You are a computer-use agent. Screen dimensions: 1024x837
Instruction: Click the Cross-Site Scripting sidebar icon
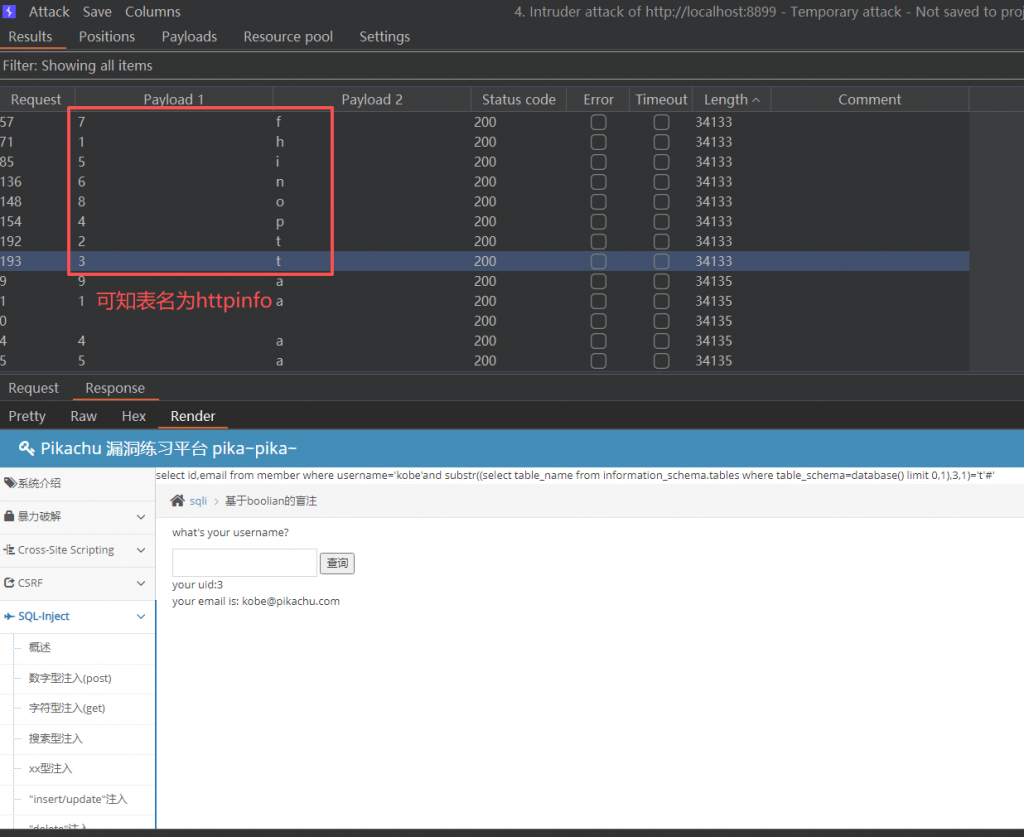click(10, 550)
